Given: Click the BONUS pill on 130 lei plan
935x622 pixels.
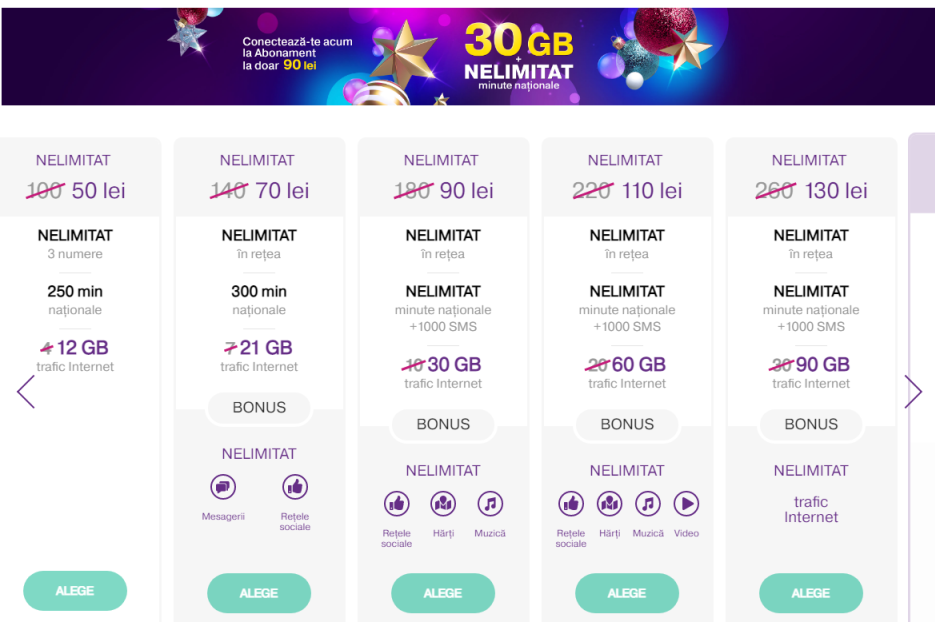Looking at the screenshot, I should click(811, 424).
